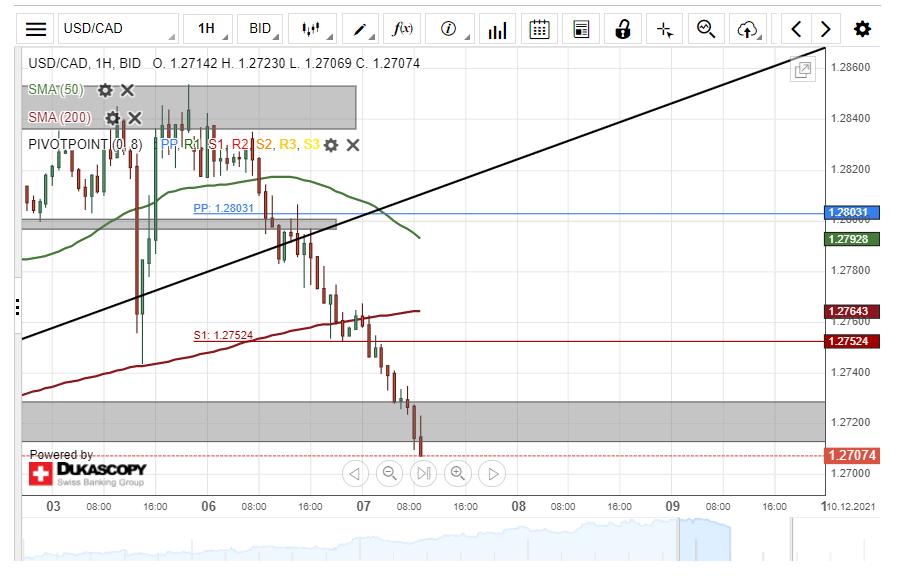The image size is (899, 575).
Task: Open chart settings gear in toolbar
Action: pyautogui.click(x=862, y=29)
